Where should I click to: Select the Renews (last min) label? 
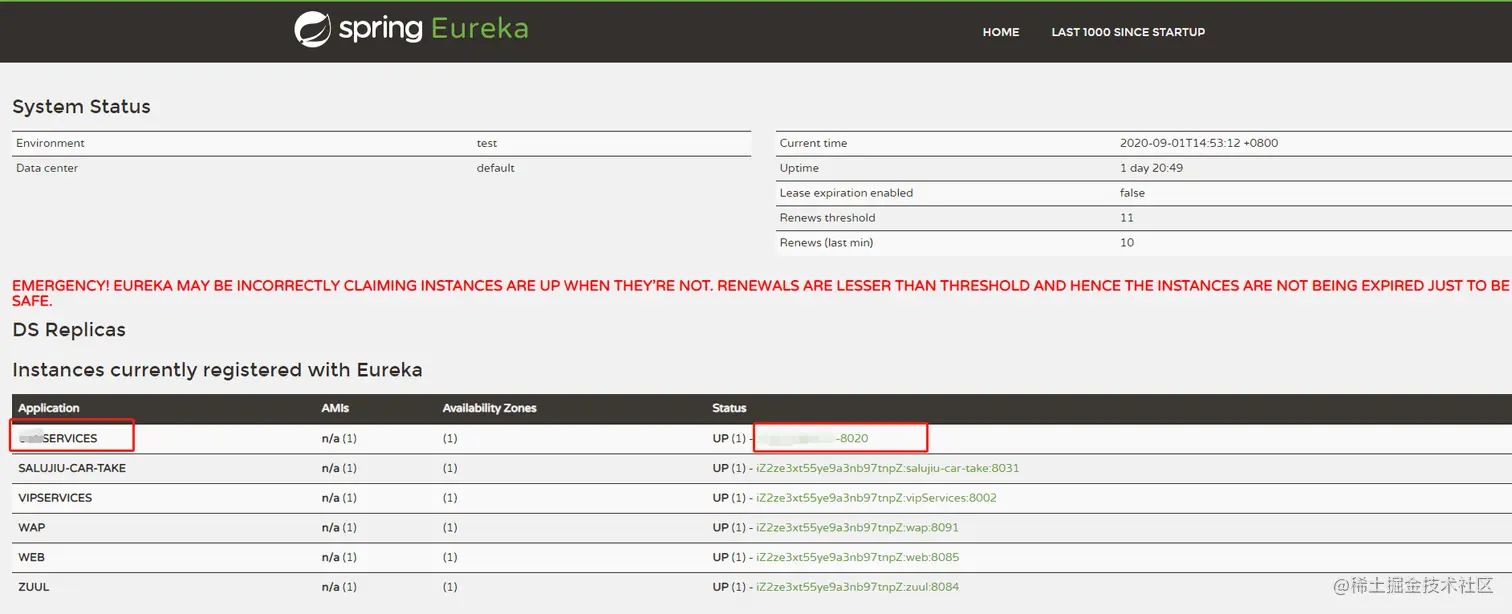(x=826, y=243)
